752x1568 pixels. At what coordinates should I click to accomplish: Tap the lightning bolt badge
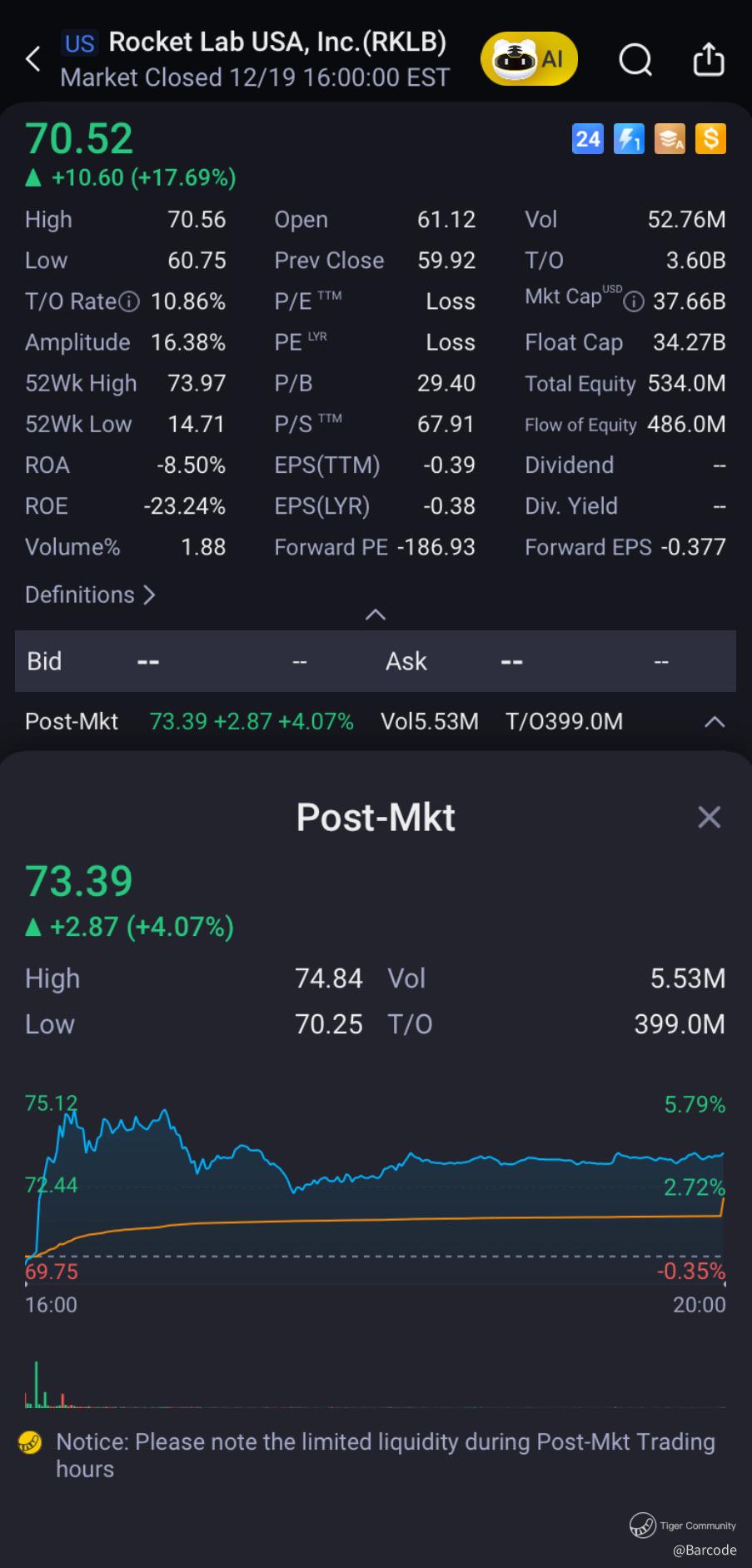coord(628,139)
